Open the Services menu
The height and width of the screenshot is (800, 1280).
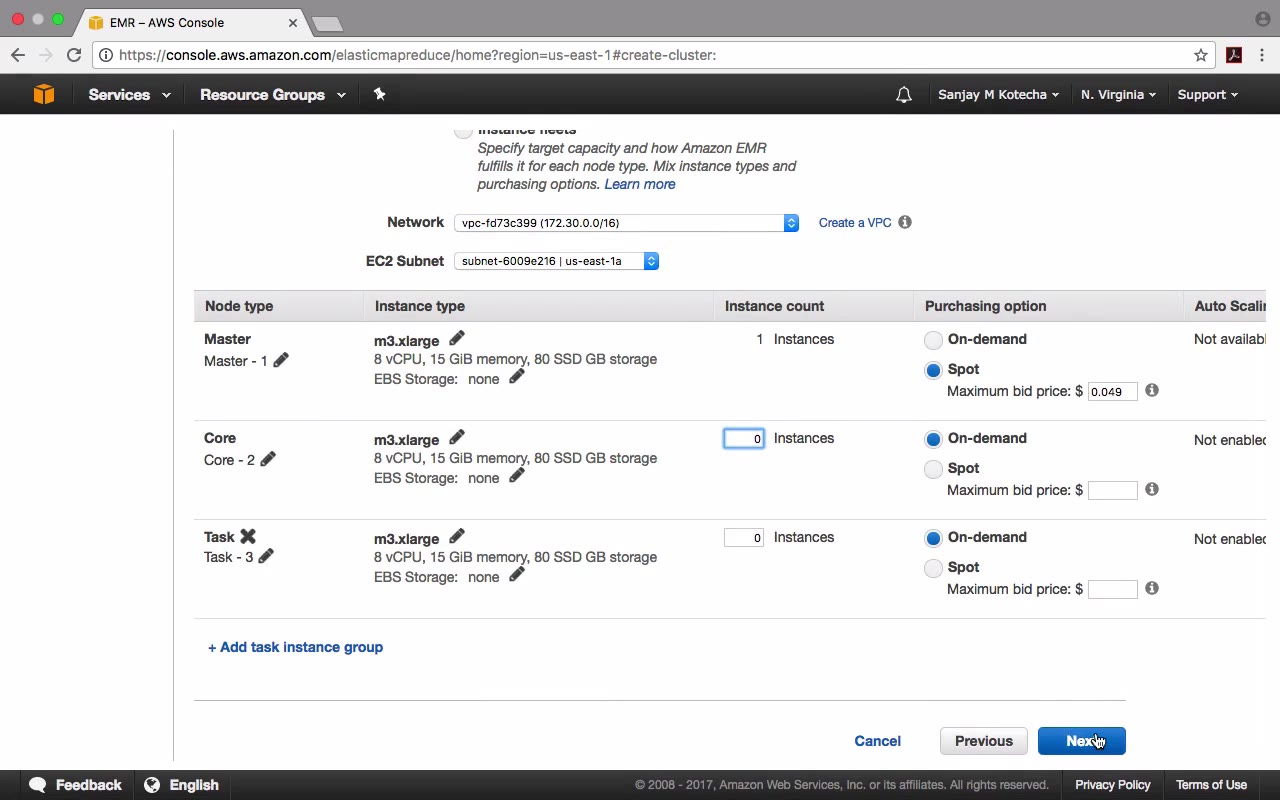point(129,95)
